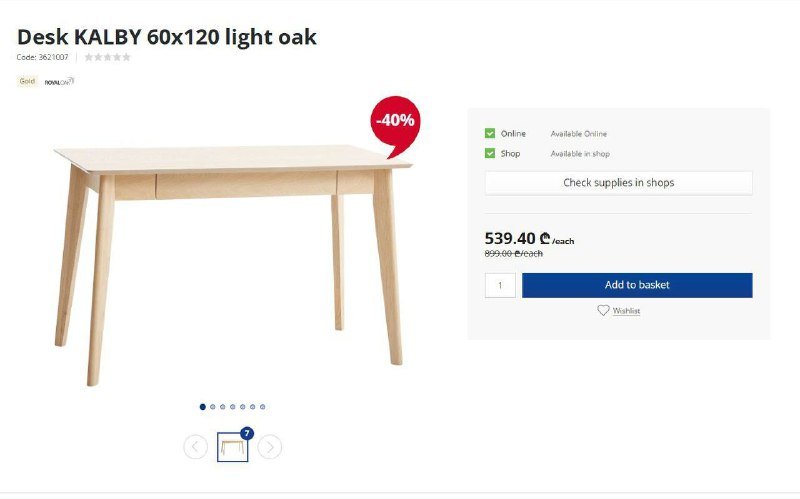Select the fourth gallery dot
This screenshot has height=499, width=800.
[233, 407]
